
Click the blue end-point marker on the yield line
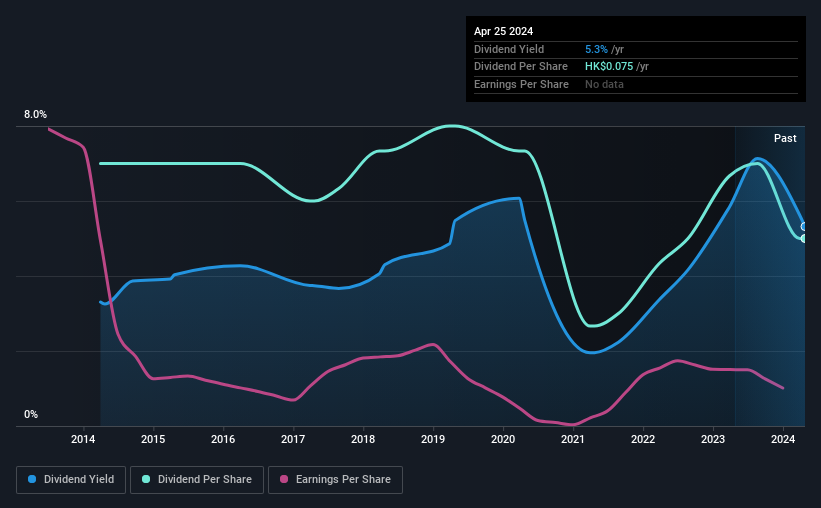804,227
